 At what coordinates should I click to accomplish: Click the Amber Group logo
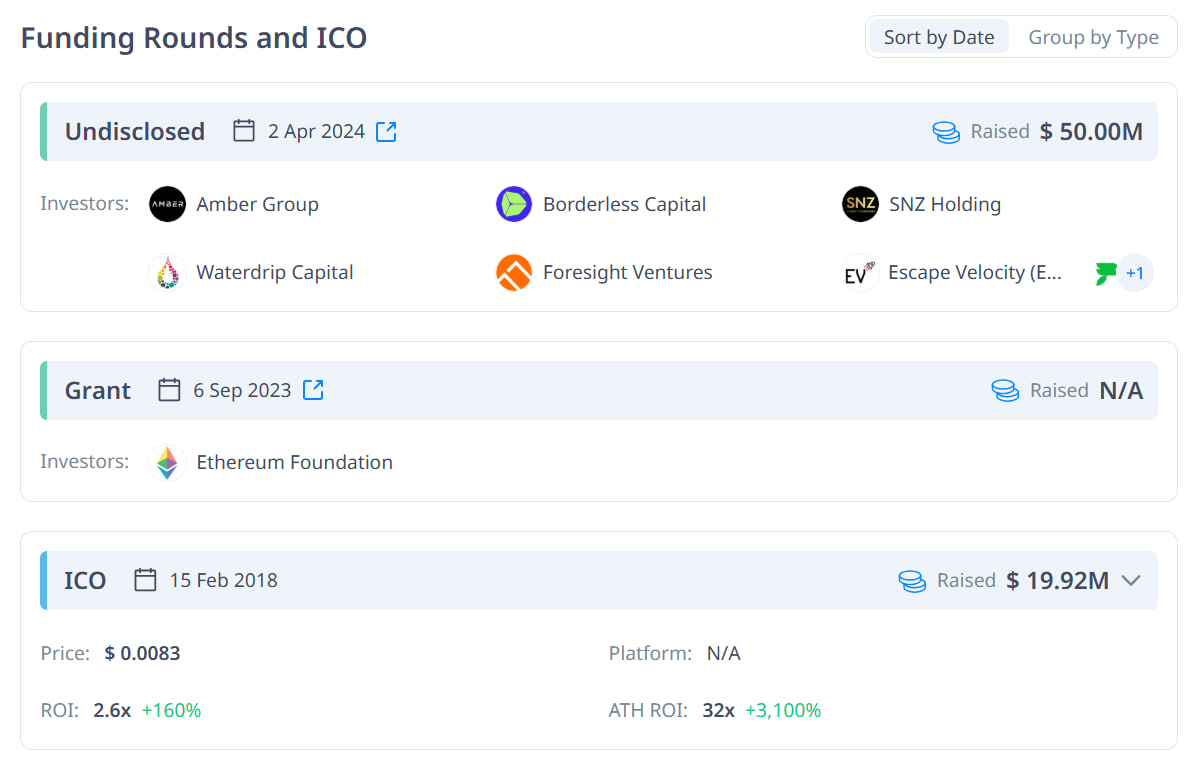(x=167, y=204)
